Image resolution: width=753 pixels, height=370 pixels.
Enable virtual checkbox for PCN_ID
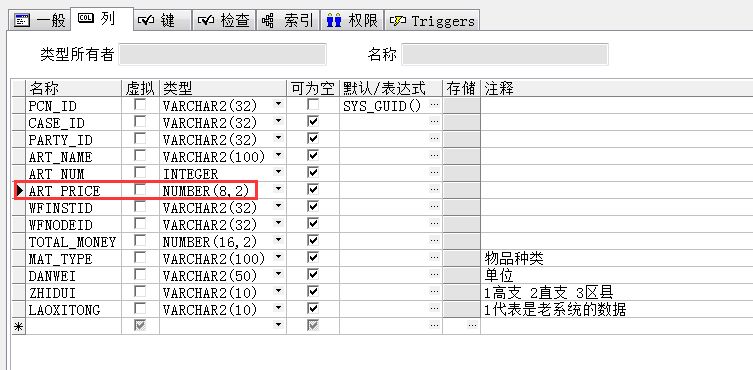140,105
